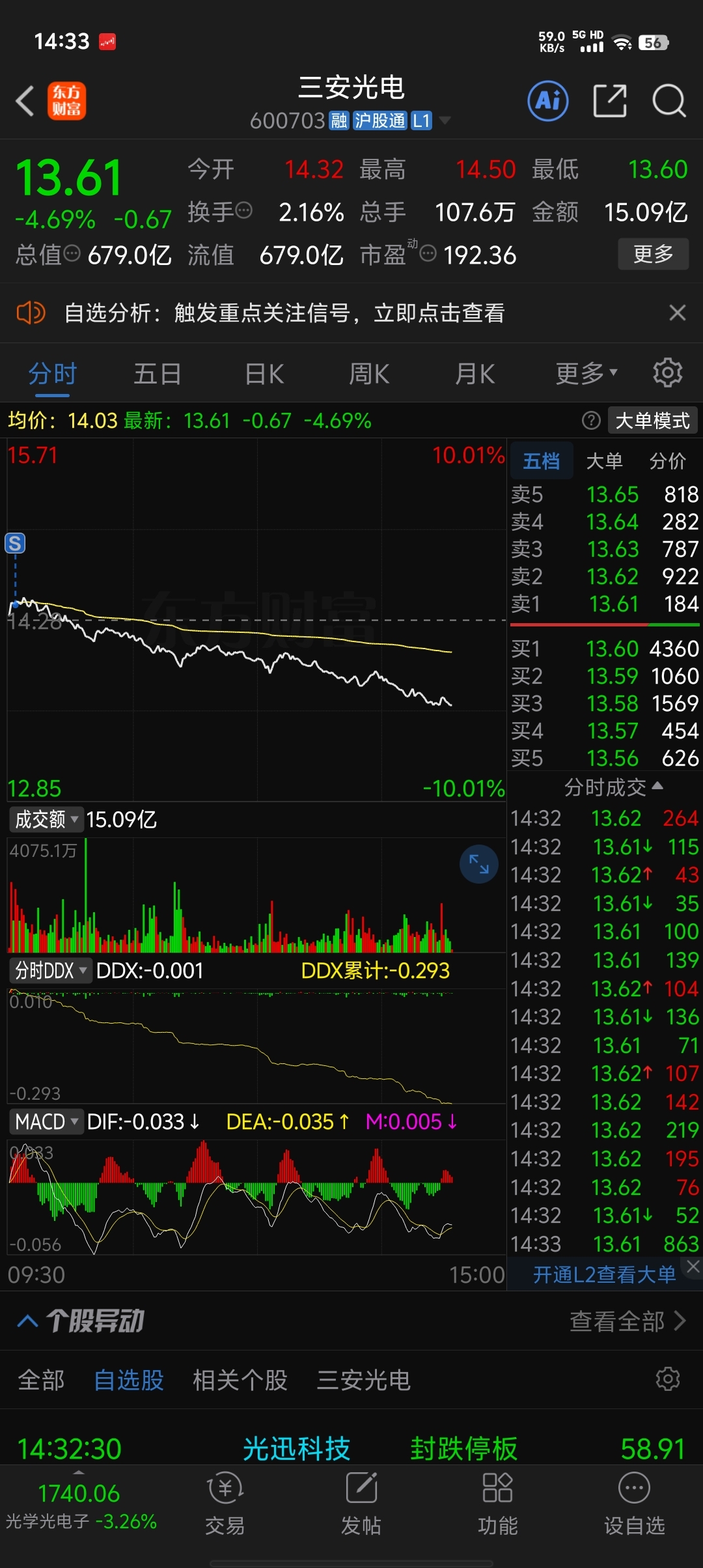703x1568 pixels.
Task: Tap the info icon next to 换手
Action: [x=244, y=210]
